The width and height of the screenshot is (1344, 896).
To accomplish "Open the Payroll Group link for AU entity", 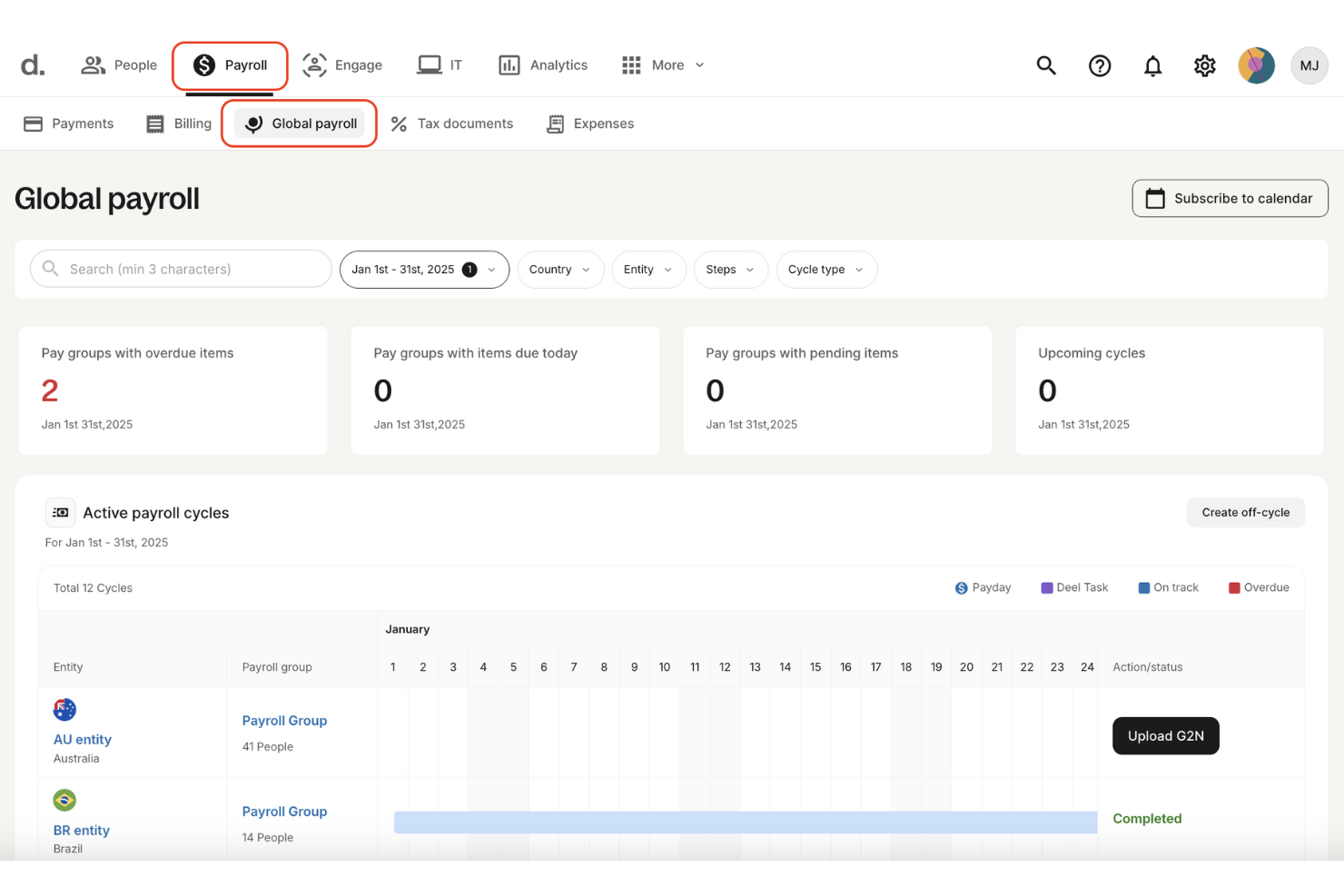I will coord(284,720).
